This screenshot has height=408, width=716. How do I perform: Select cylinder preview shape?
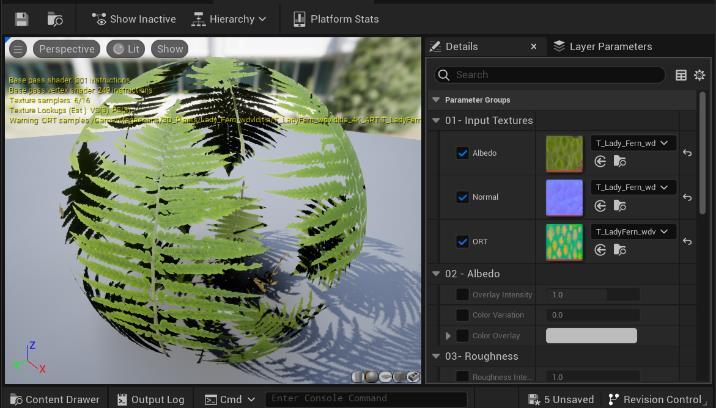[358, 376]
